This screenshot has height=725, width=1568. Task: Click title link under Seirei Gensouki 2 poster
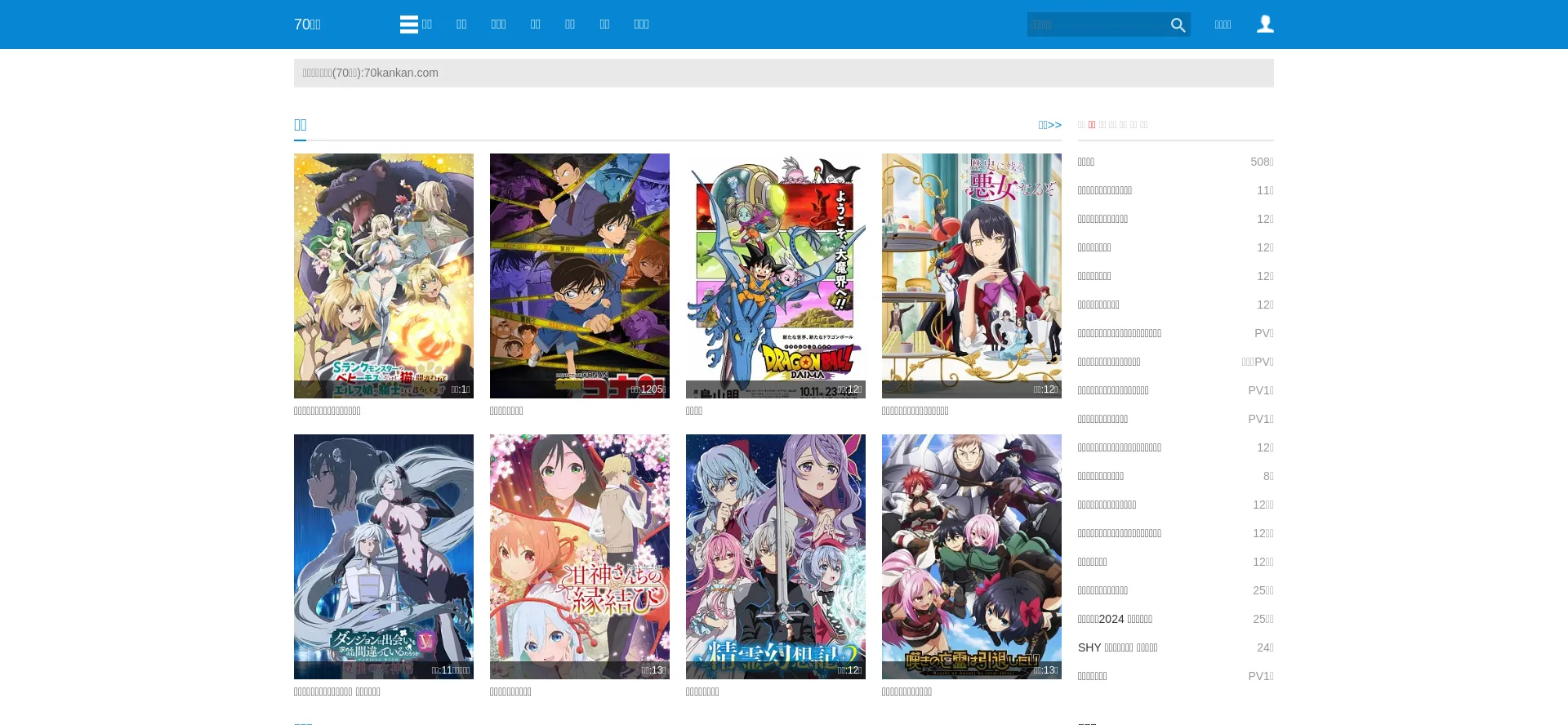point(702,692)
